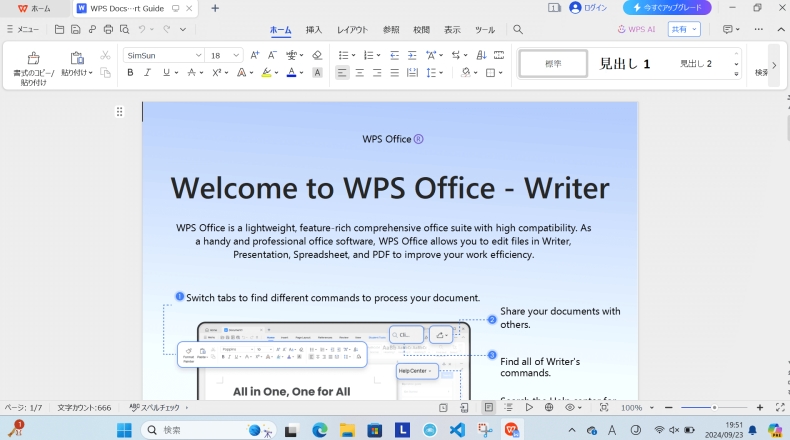
Task: Click the yellow highlight color button
Action: [x=266, y=73]
